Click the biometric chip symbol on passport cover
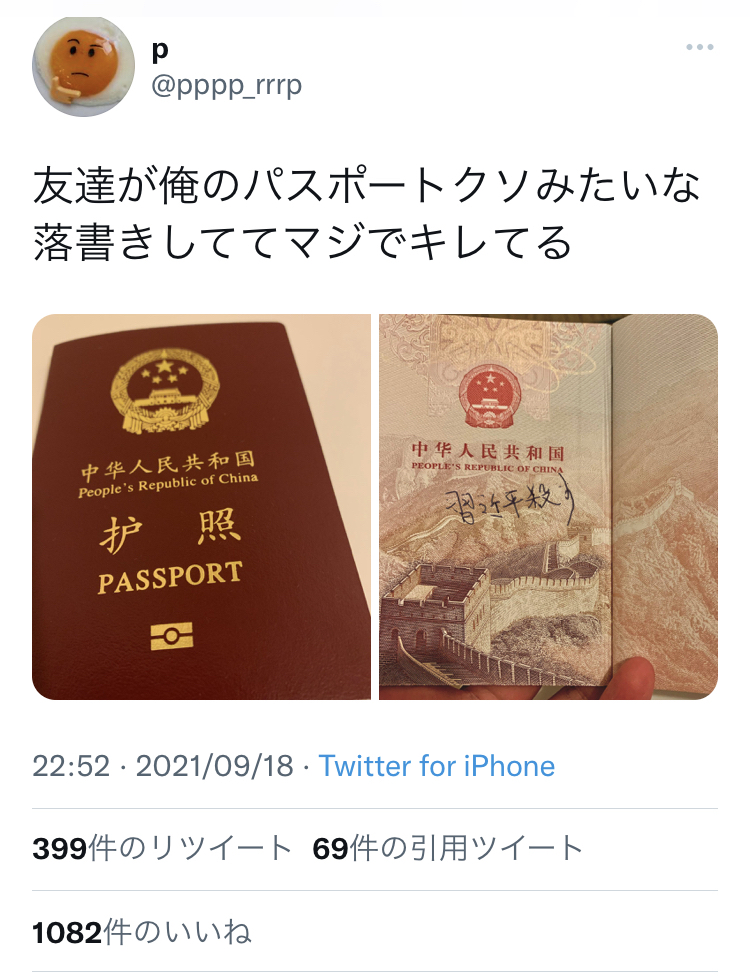 point(172,636)
